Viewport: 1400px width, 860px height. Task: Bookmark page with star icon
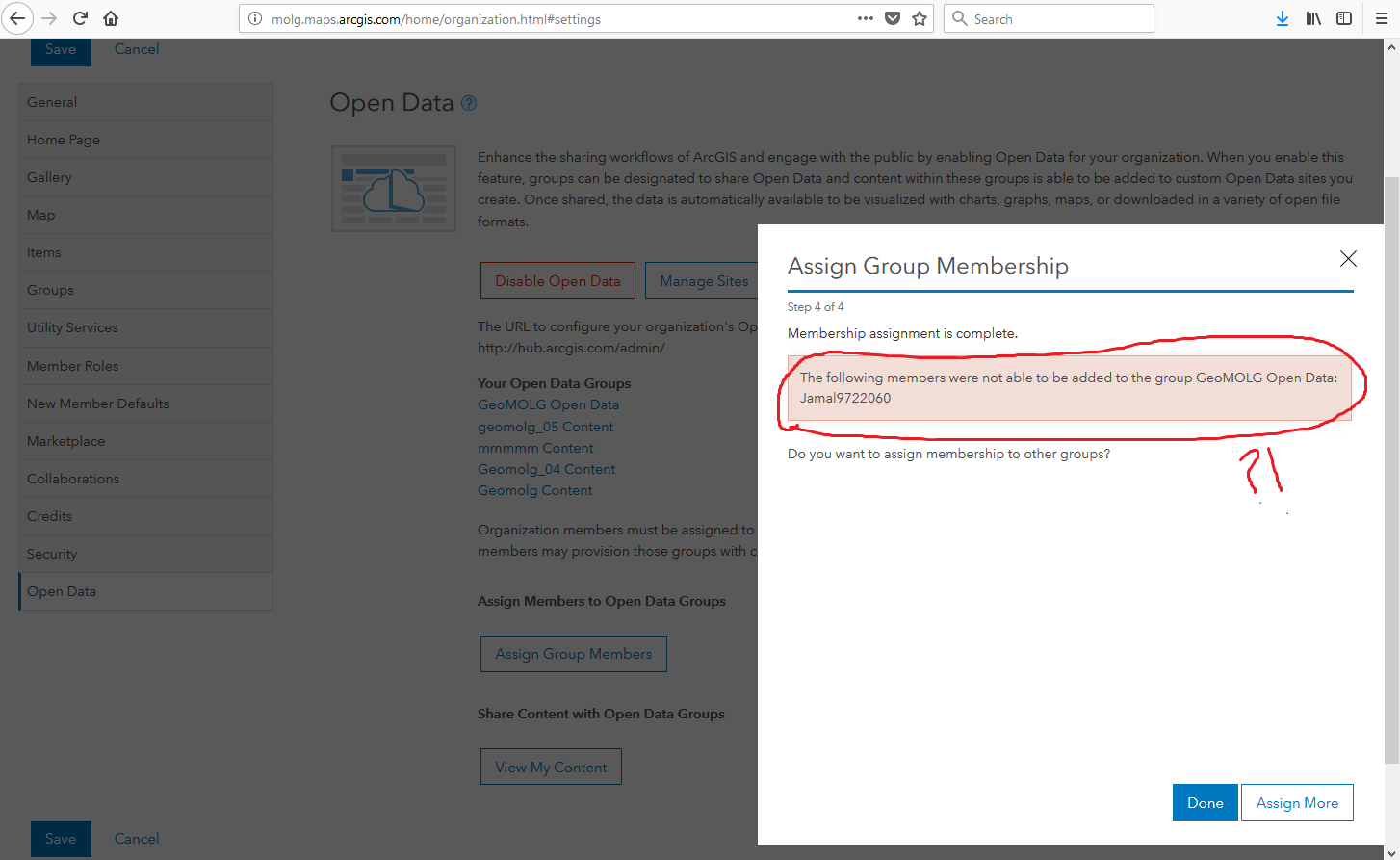(x=920, y=18)
